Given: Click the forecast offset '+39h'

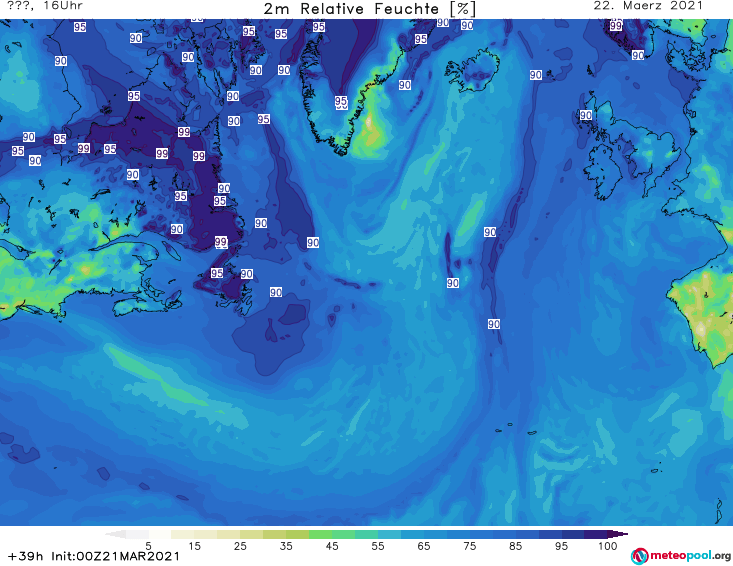Looking at the screenshot, I should pos(25,556).
